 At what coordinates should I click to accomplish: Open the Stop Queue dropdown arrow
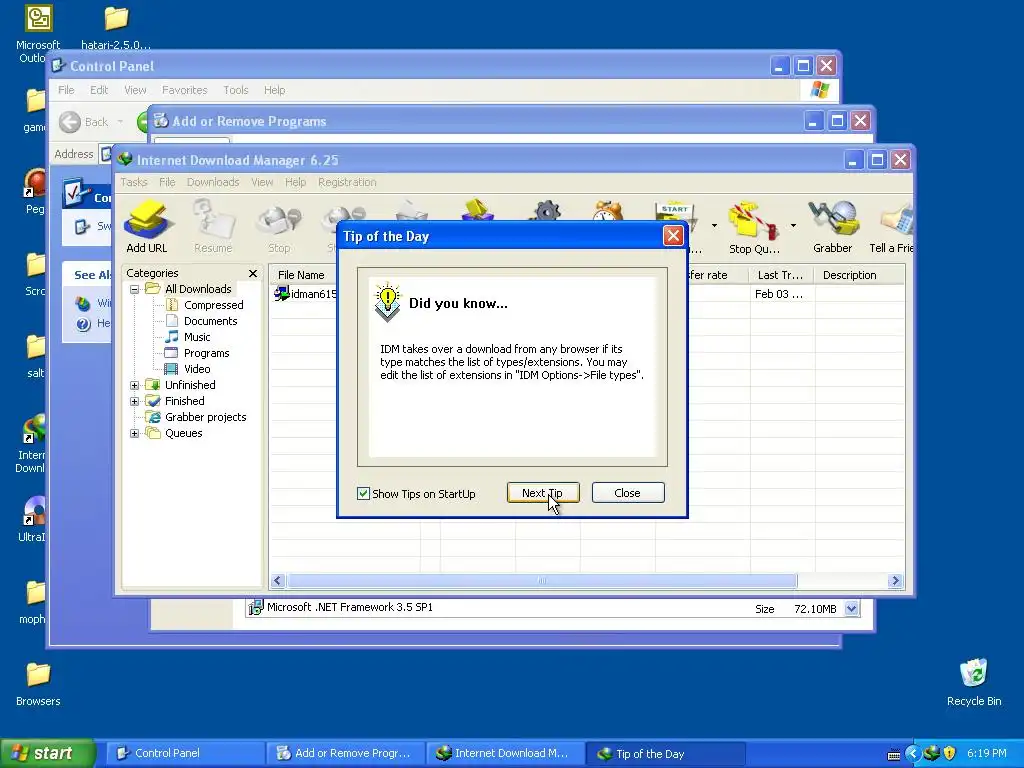coord(793,226)
